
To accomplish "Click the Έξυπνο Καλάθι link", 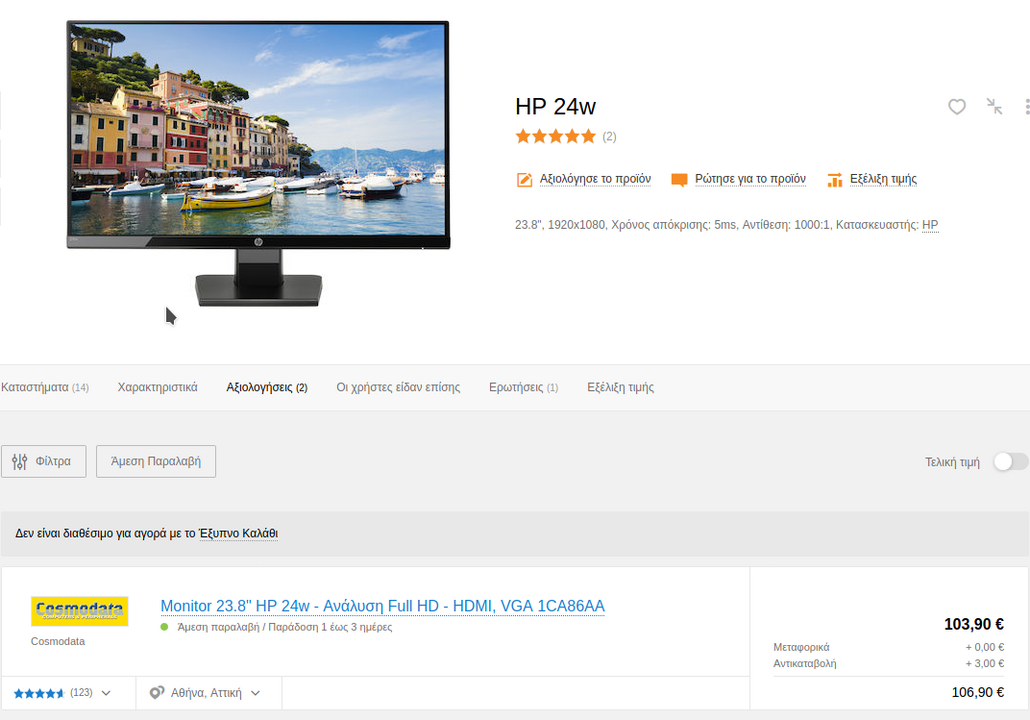I will point(238,533).
